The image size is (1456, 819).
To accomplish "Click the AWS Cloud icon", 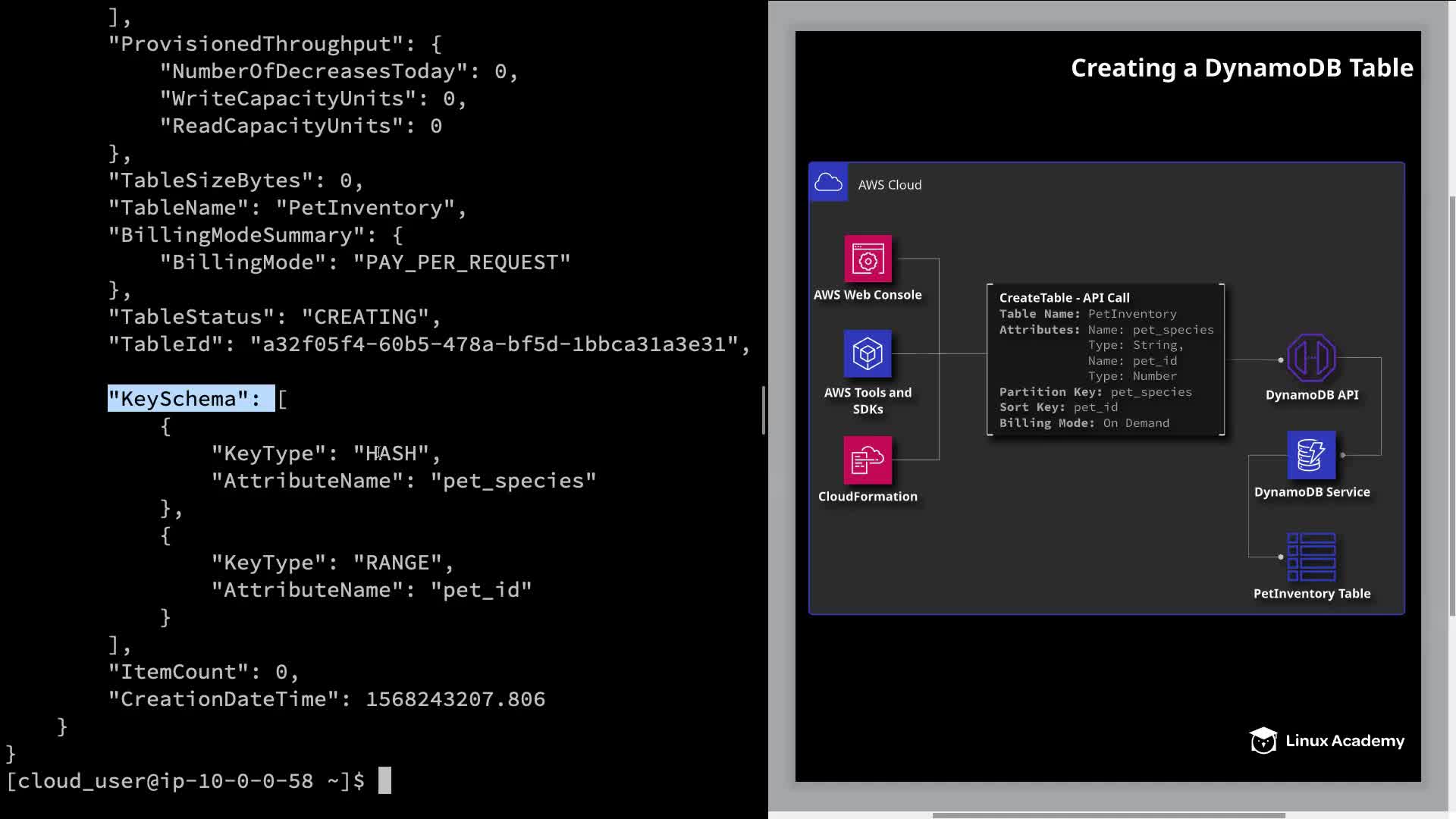I will pos(828,183).
